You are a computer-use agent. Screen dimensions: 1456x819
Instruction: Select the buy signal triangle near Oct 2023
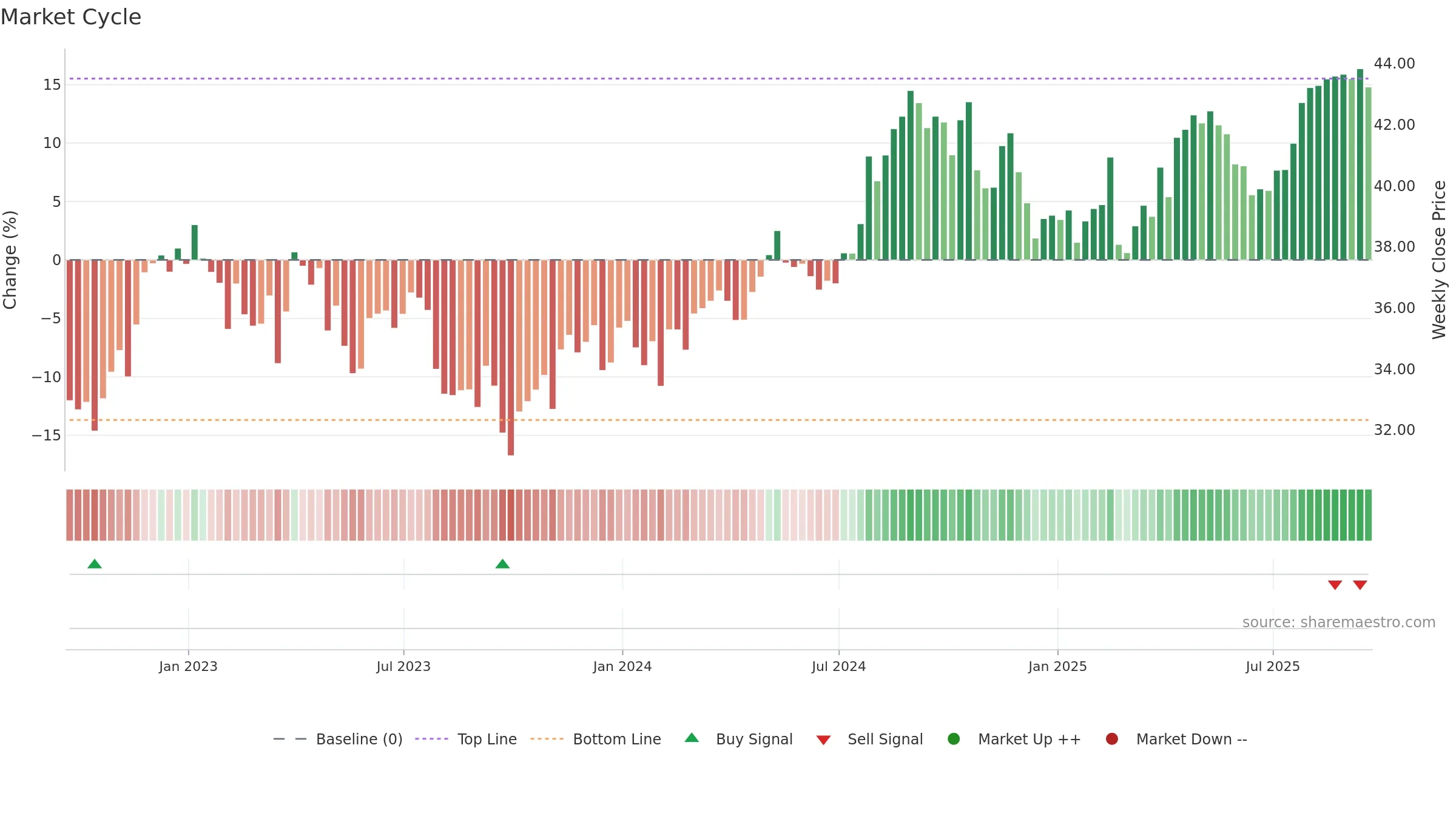tap(502, 564)
